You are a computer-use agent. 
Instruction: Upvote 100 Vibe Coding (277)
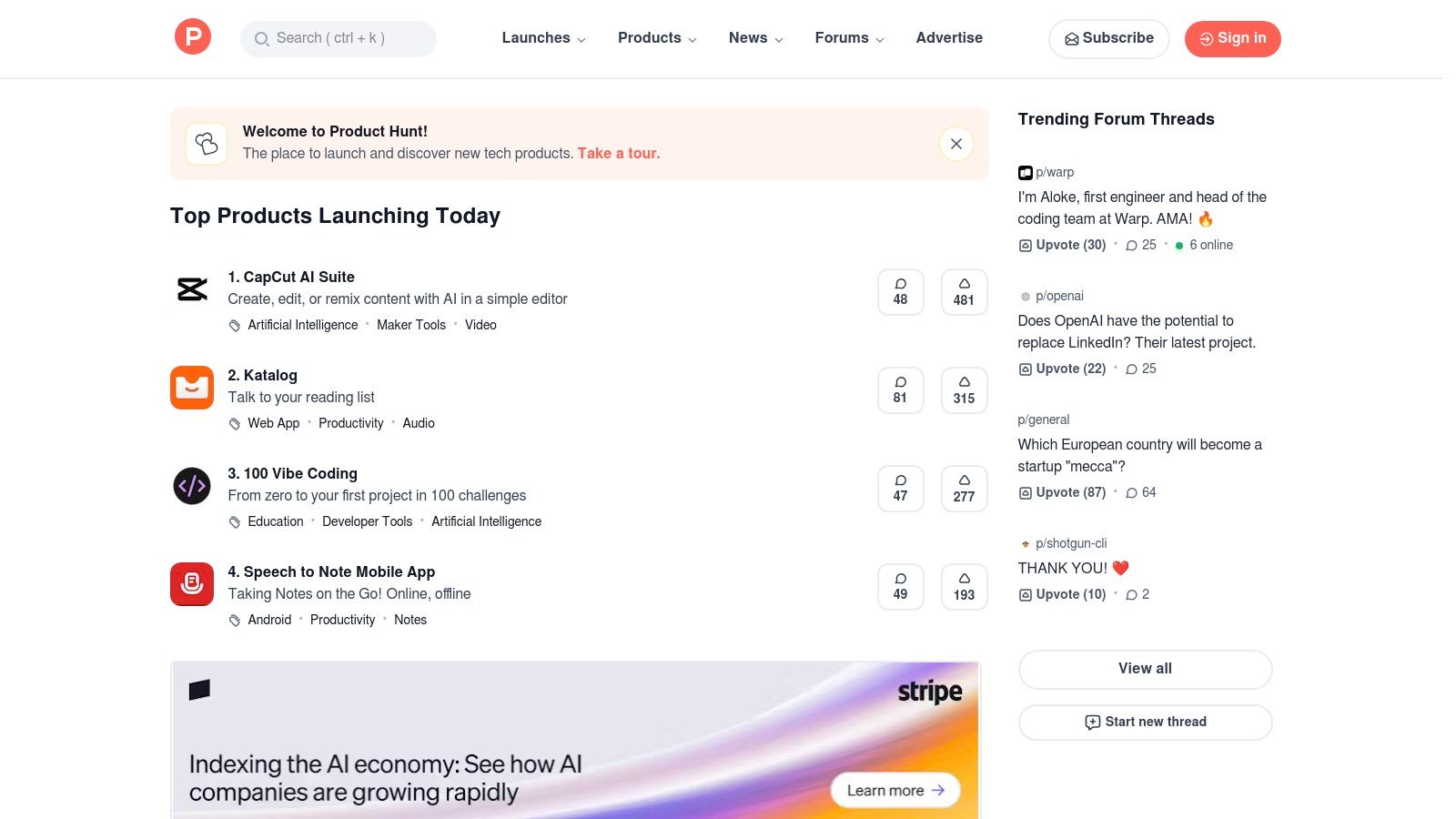[965, 489]
